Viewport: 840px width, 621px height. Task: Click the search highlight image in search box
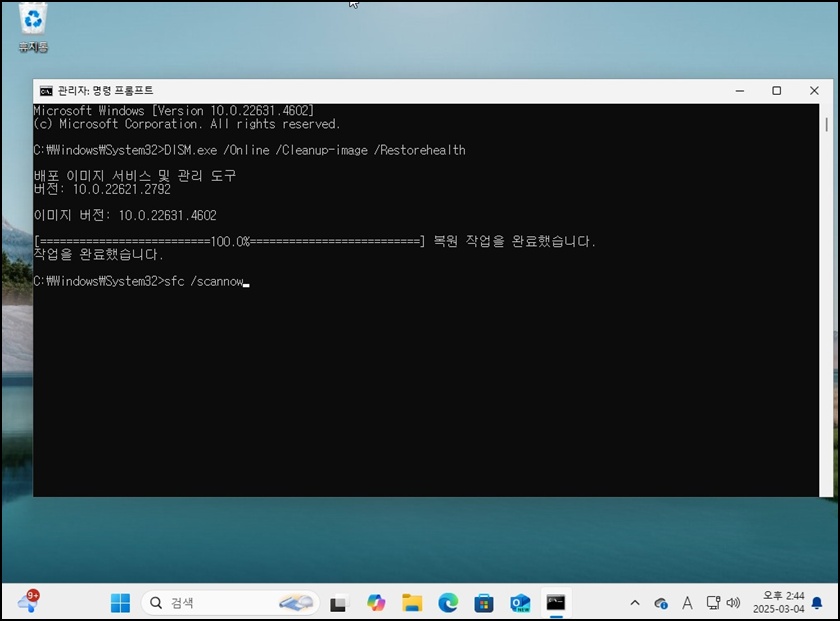[x=296, y=603]
